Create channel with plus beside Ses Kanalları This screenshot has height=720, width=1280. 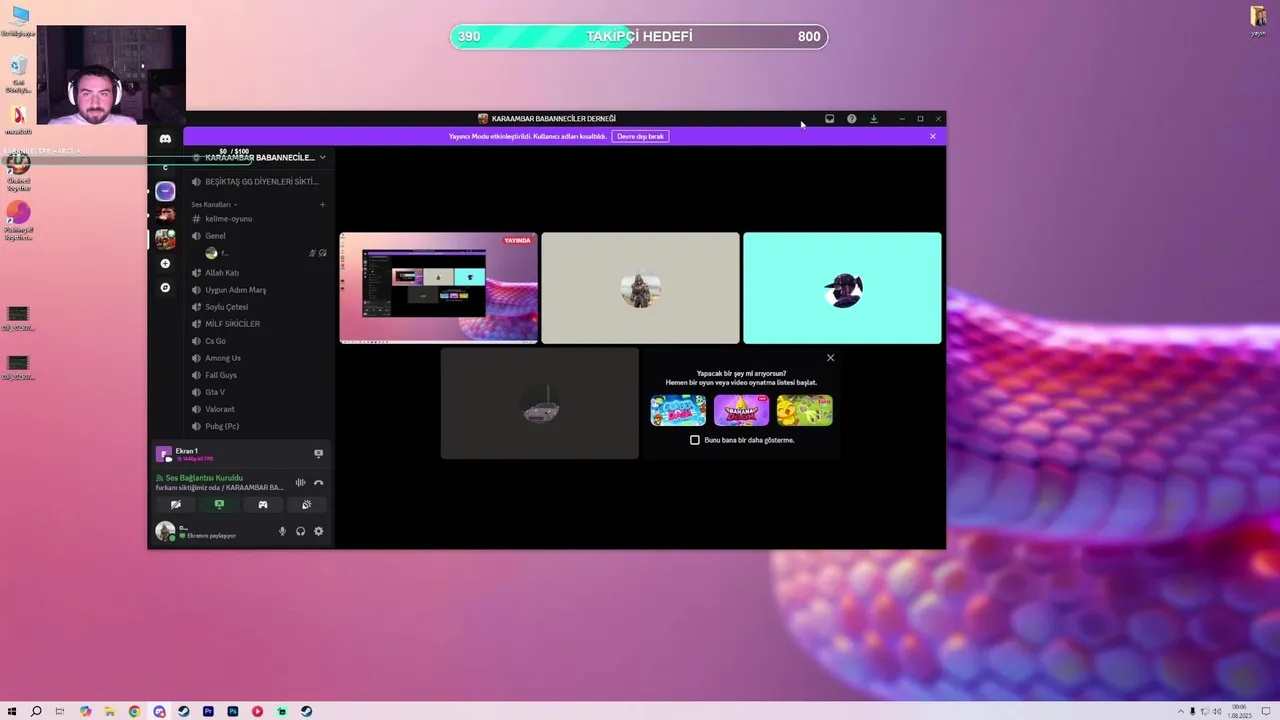[322, 205]
